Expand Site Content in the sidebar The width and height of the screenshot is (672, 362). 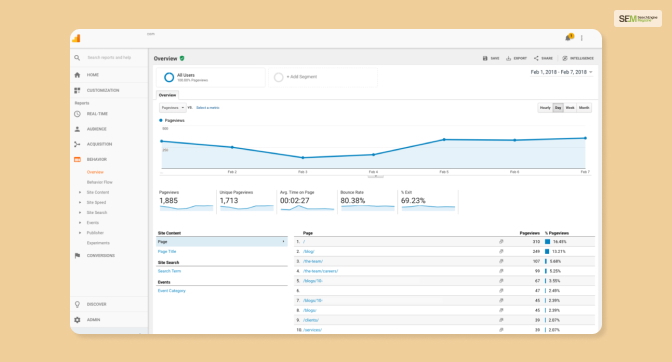pyautogui.click(x=80, y=192)
